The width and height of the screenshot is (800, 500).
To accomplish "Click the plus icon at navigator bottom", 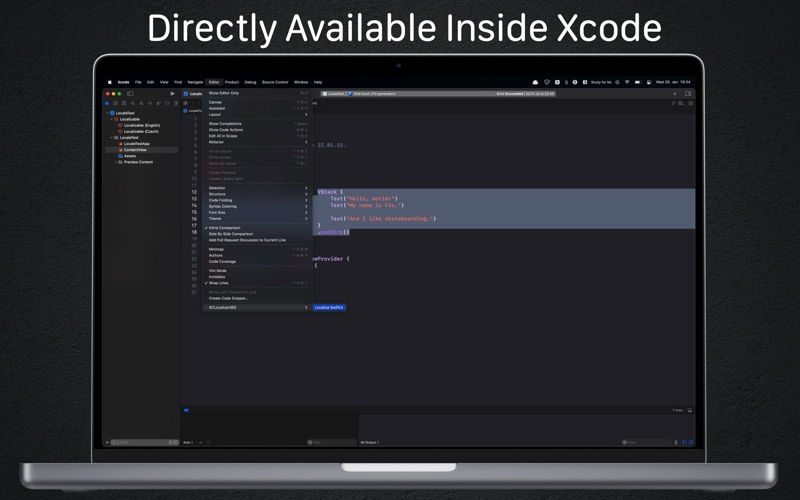I will [x=107, y=442].
